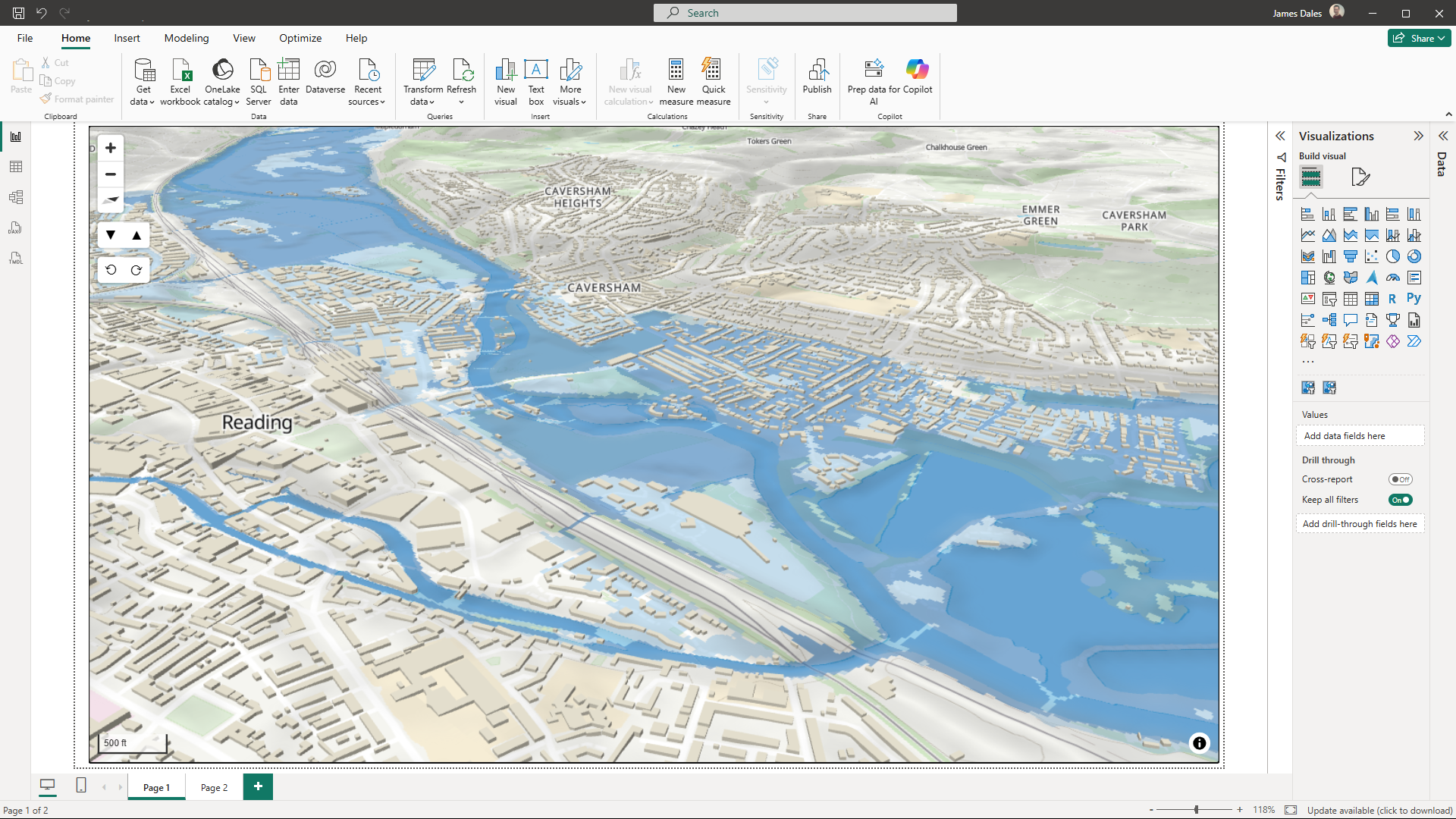This screenshot has width=1456, height=819.
Task: Add a new page with plus button
Action: tap(258, 786)
